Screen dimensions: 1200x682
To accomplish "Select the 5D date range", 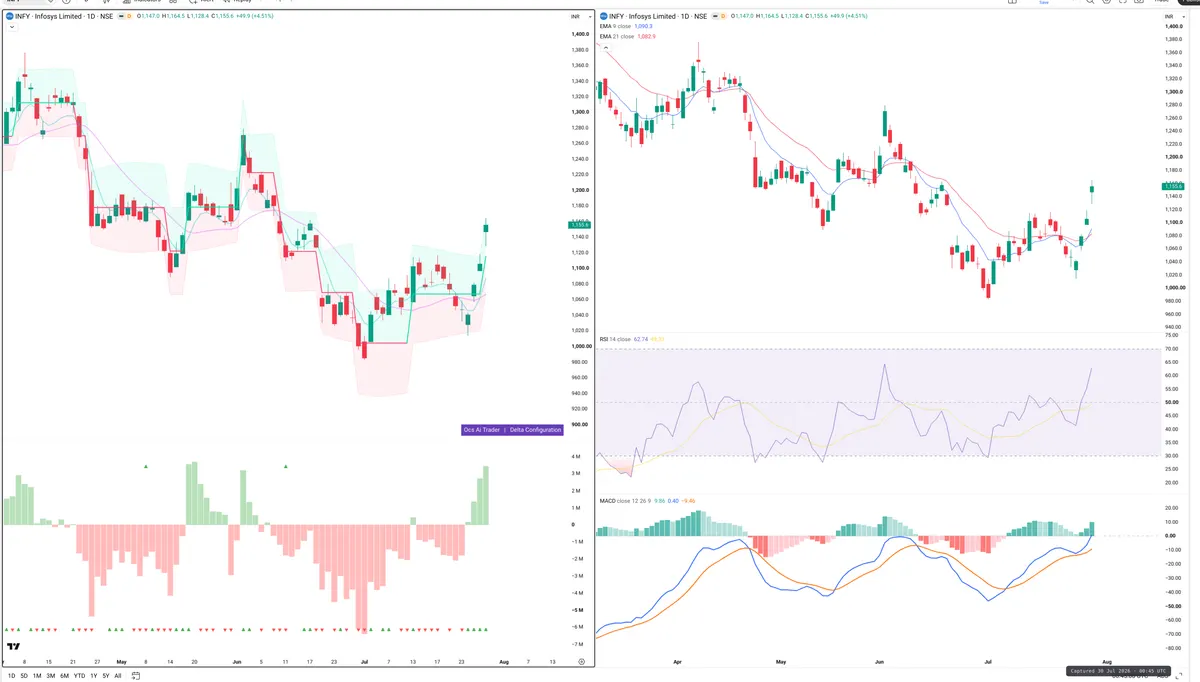I will [24, 676].
